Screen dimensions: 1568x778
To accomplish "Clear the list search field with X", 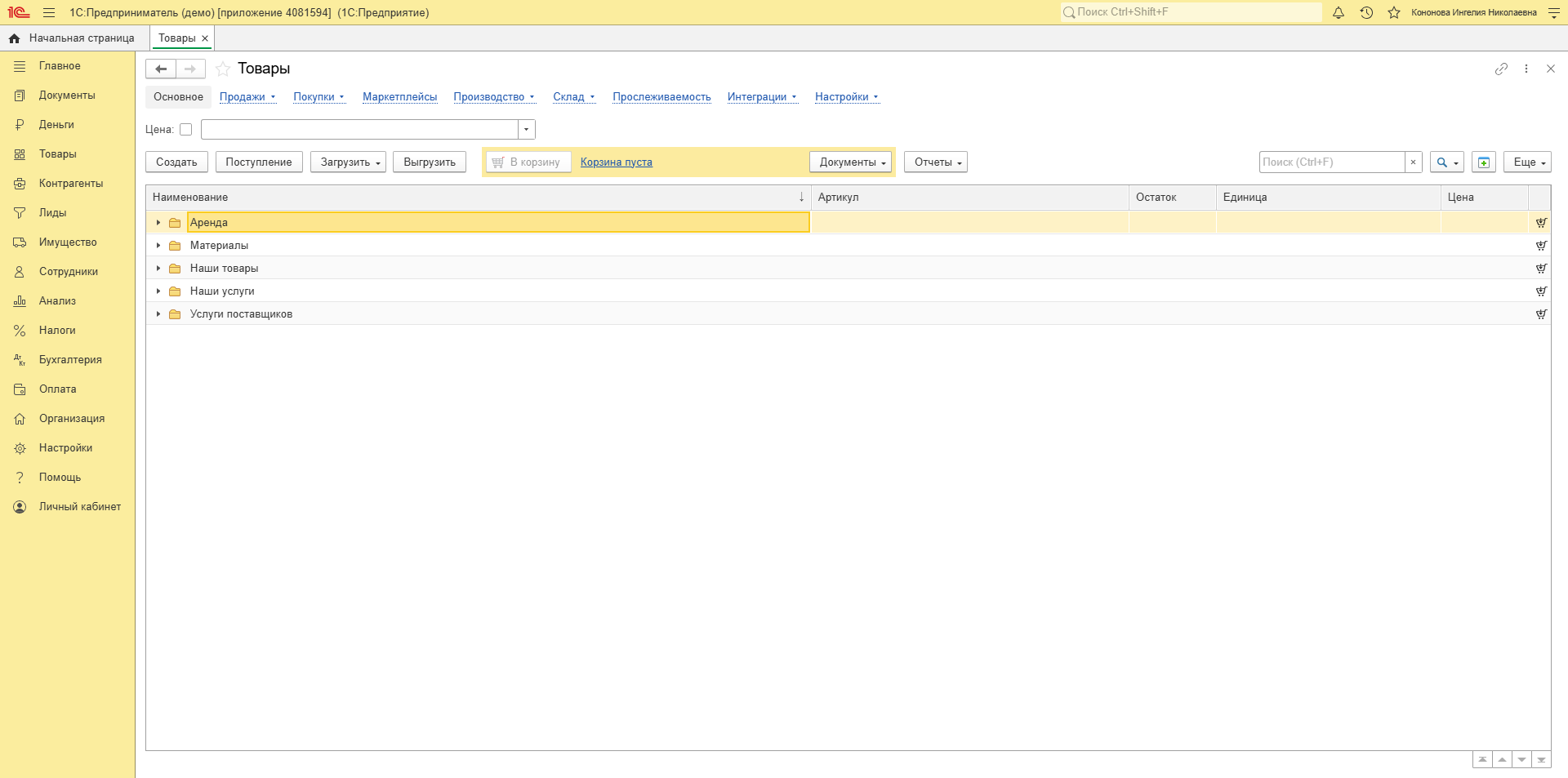I will [x=1413, y=162].
